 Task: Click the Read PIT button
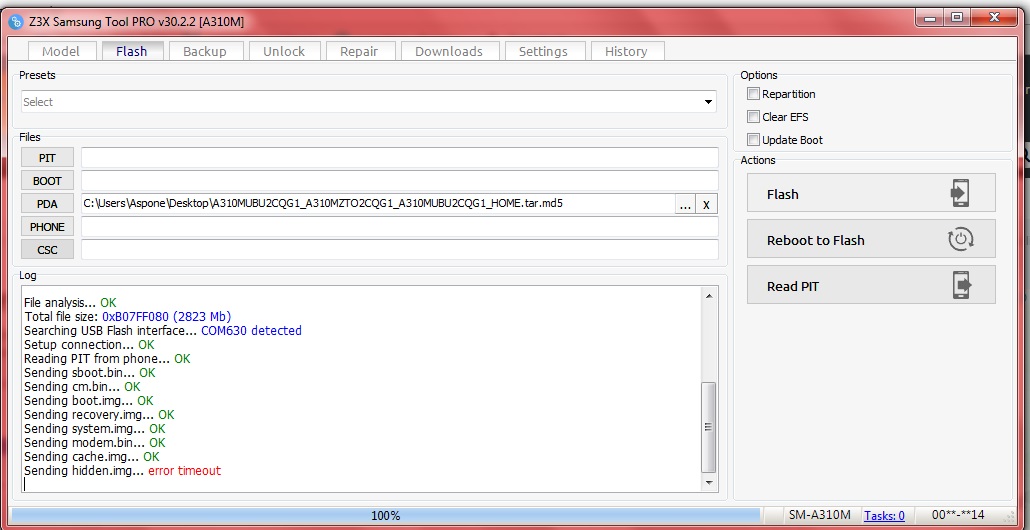(871, 284)
